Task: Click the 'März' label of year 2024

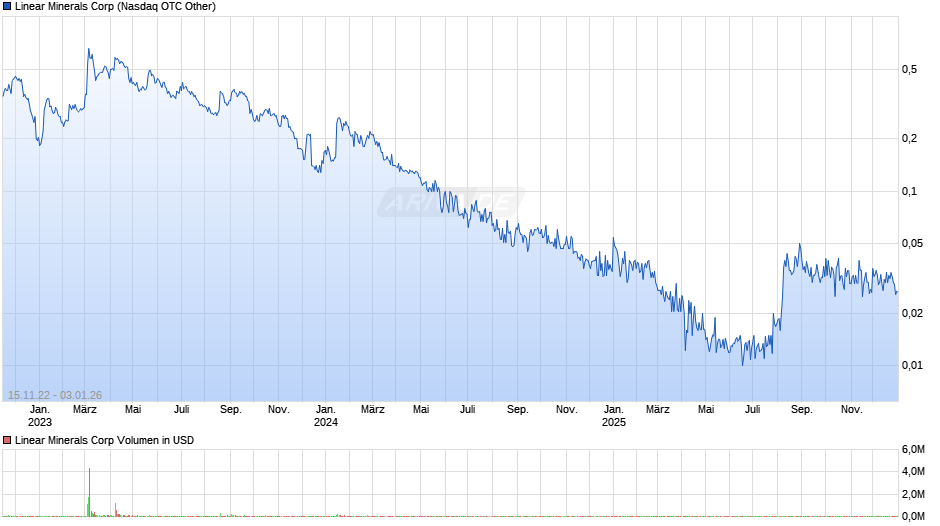Action: 372,410
